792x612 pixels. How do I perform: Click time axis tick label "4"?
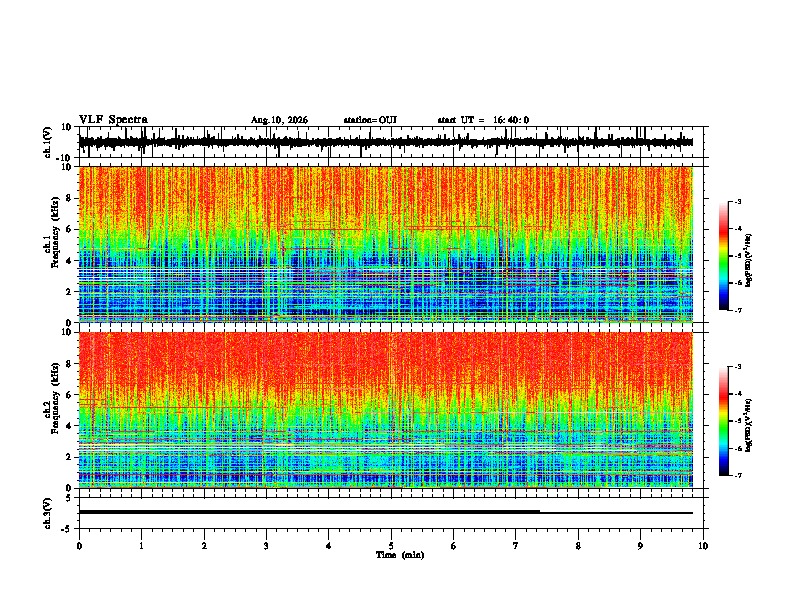click(x=329, y=546)
